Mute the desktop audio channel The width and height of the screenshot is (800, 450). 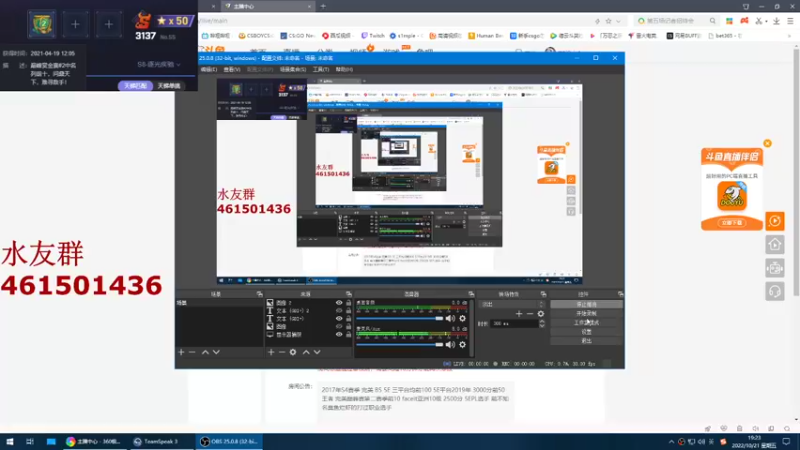coord(450,318)
